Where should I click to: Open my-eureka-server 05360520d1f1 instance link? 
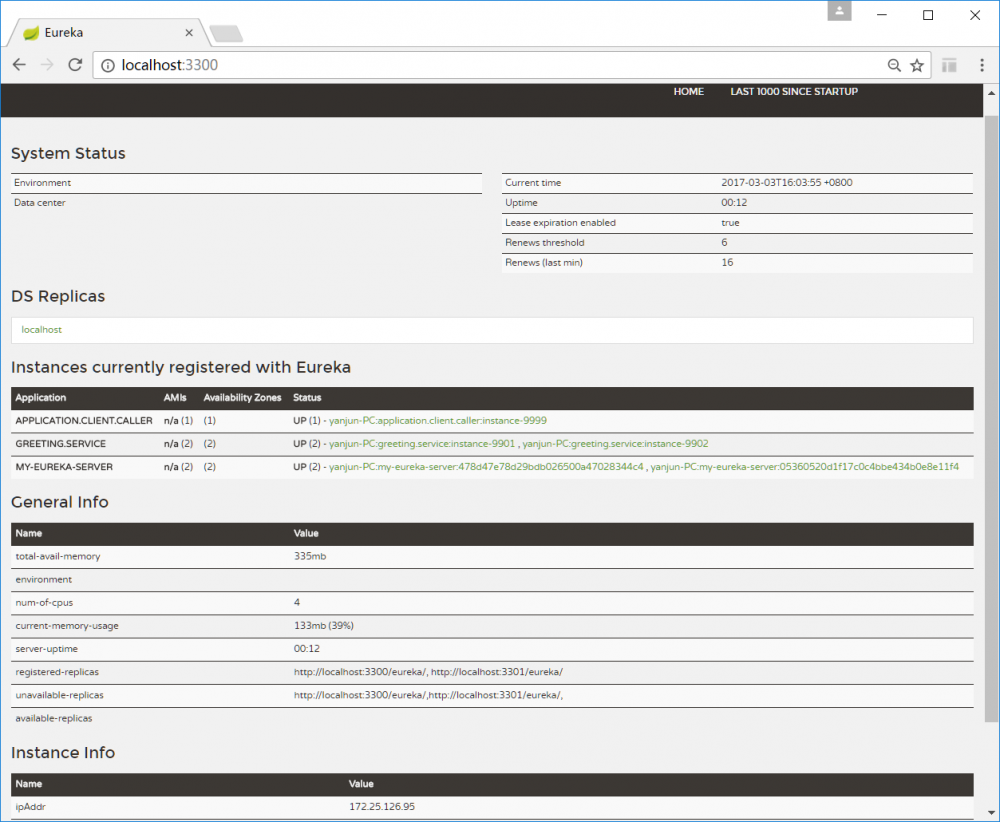[804, 467]
